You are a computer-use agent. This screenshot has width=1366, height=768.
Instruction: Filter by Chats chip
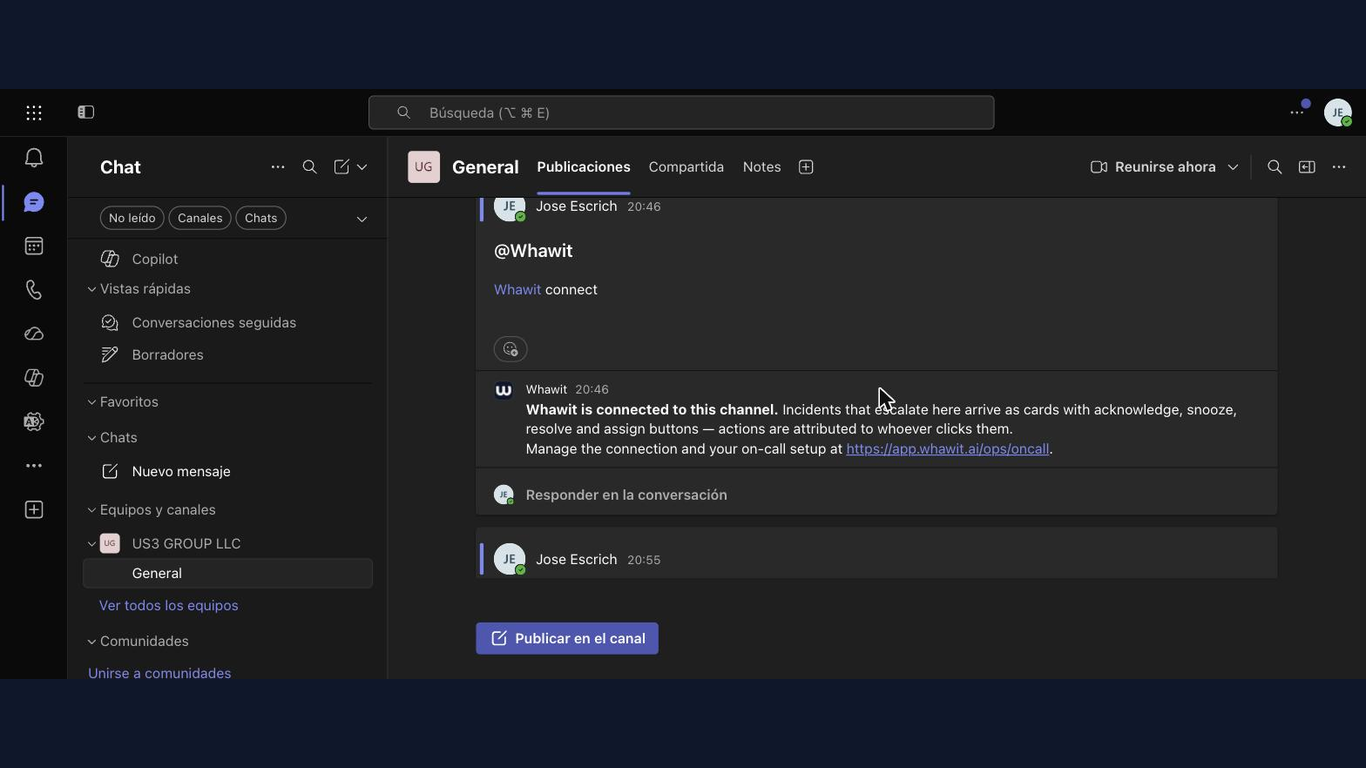tap(261, 218)
